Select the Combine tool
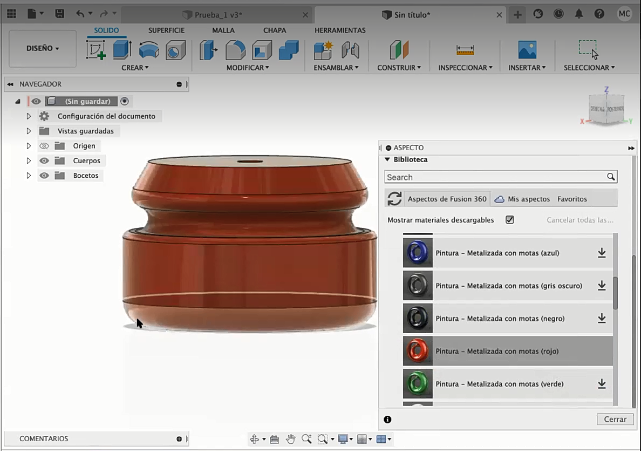The height and width of the screenshot is (451, 641). point(289,50)
